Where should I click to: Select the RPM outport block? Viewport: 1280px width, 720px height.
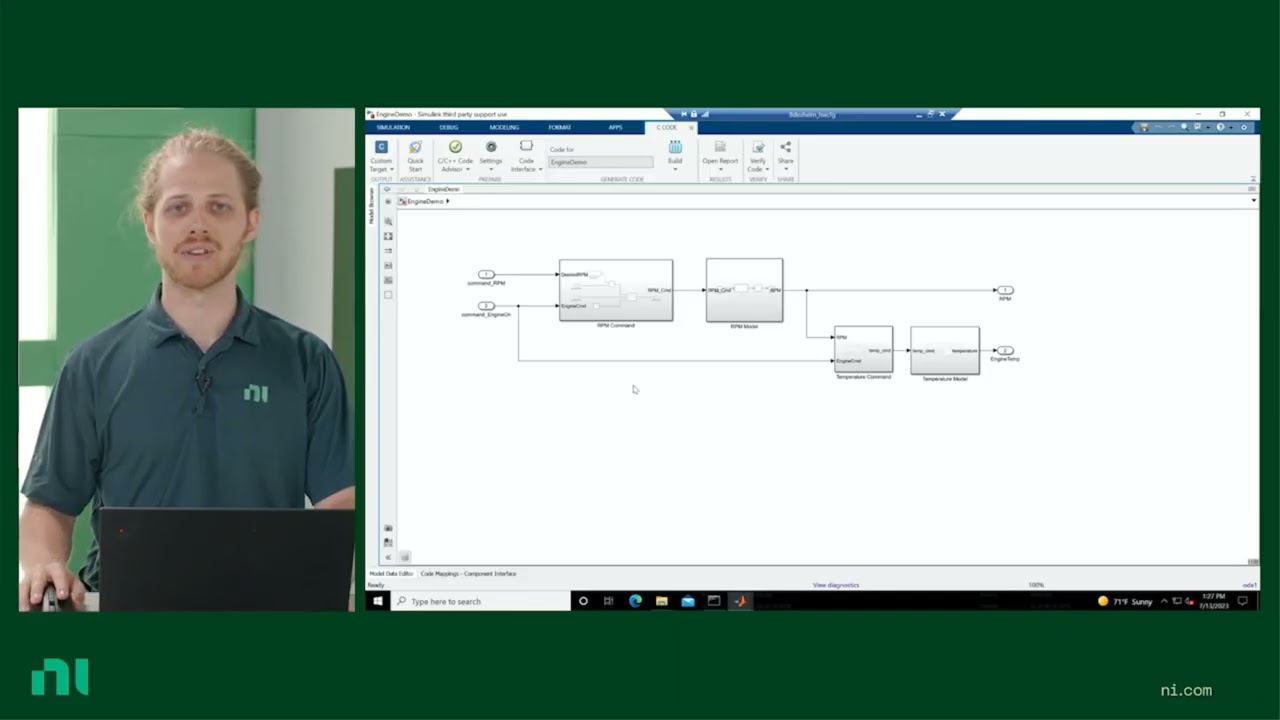click(x=1005, y=290)
